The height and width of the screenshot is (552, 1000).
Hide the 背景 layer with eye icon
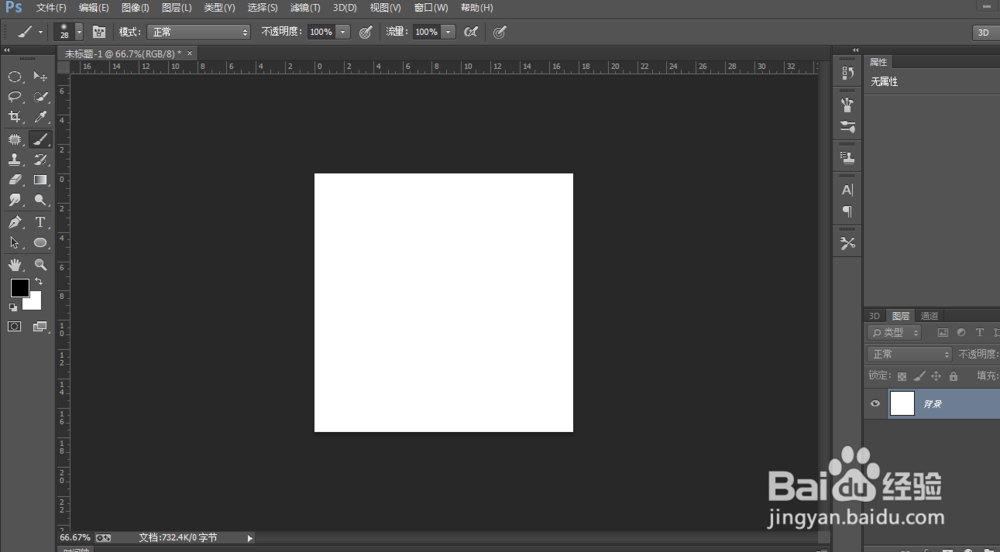pyautogui.click(x=875, y=403)
